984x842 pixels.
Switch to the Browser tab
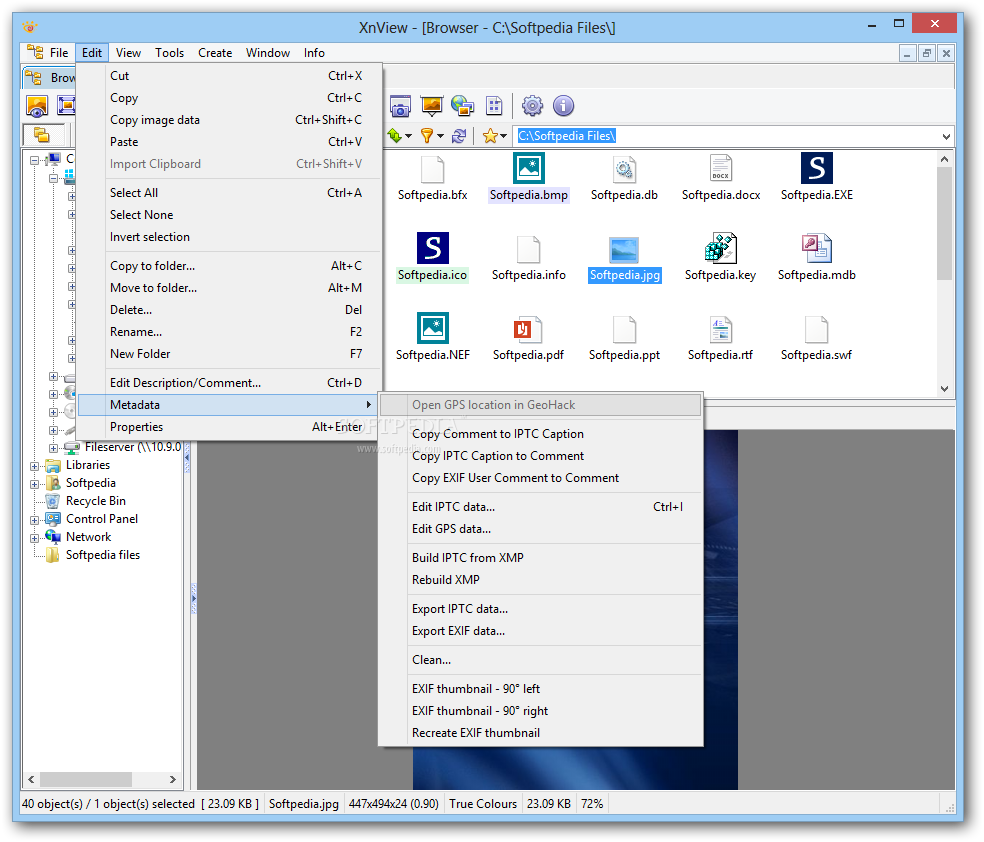coord(49,78)
